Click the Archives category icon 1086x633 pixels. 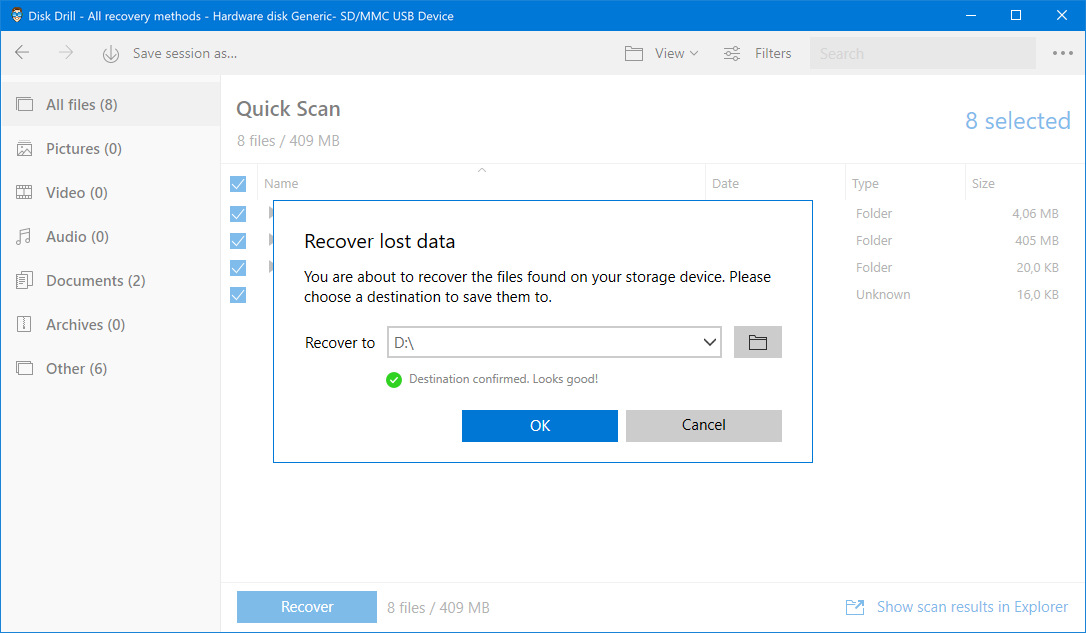pos(24,324)
